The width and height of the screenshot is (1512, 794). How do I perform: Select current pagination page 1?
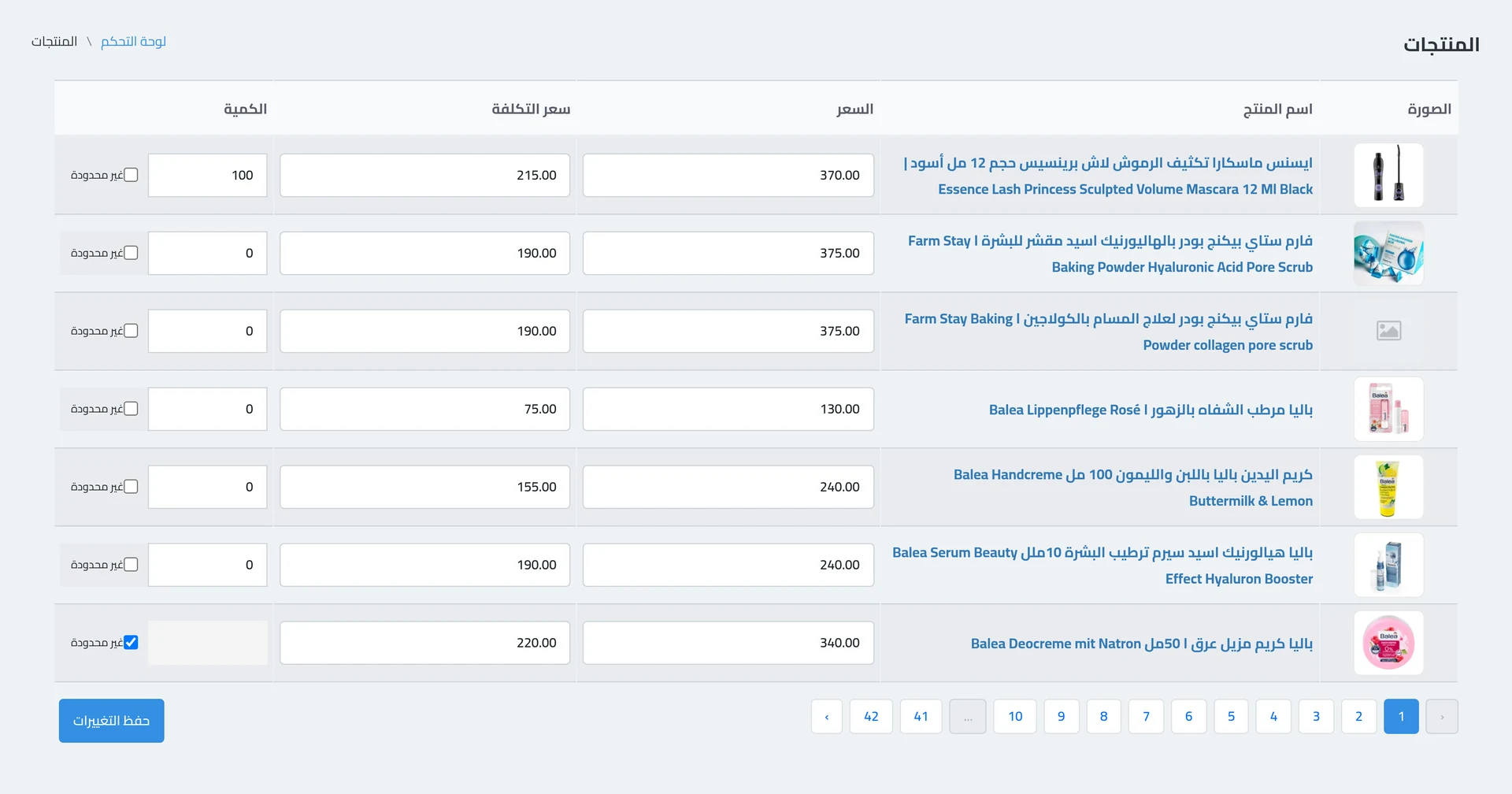[1401, 716]
